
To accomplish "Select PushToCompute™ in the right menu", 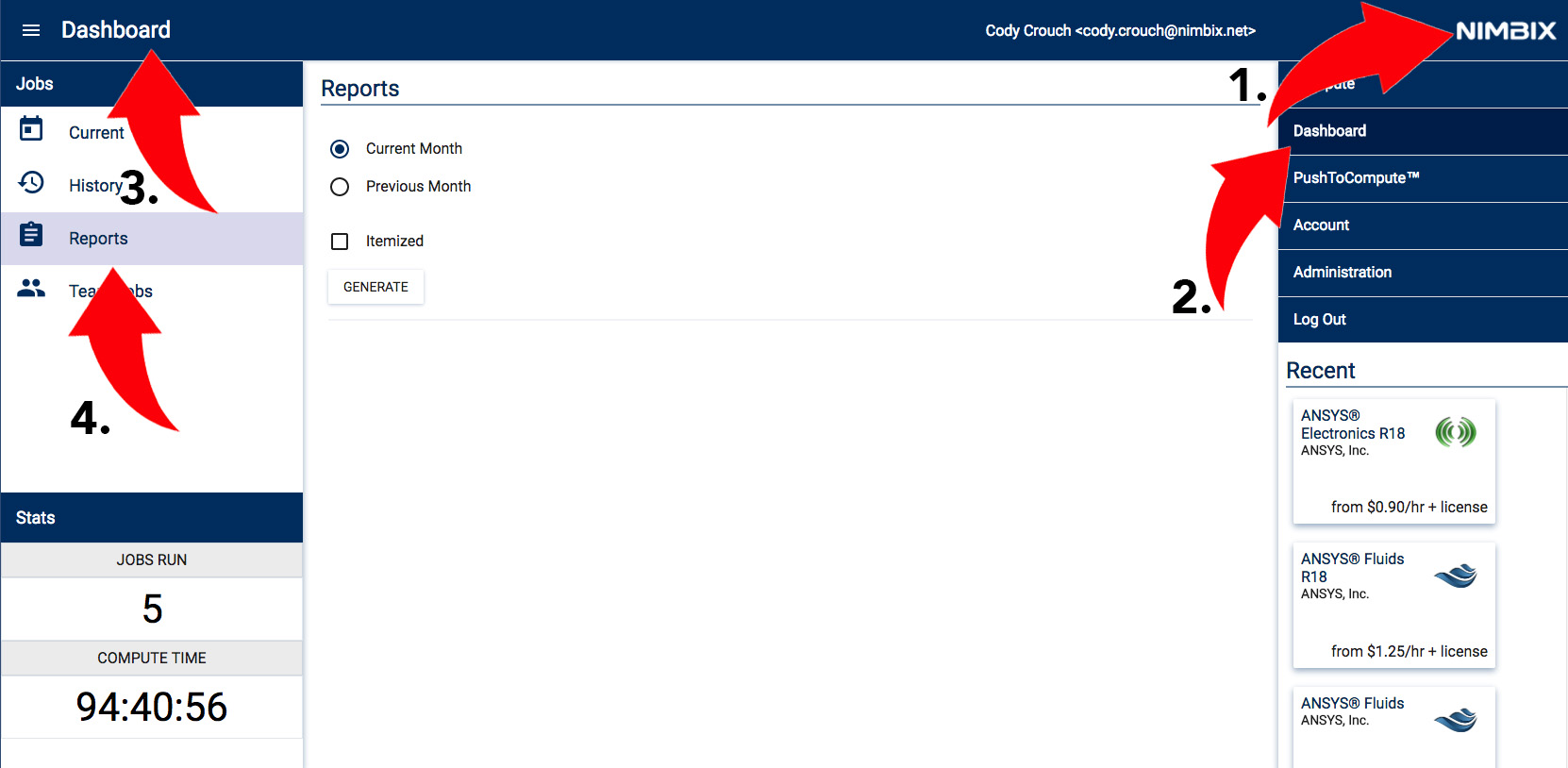I will click(x=1423, y=178).
